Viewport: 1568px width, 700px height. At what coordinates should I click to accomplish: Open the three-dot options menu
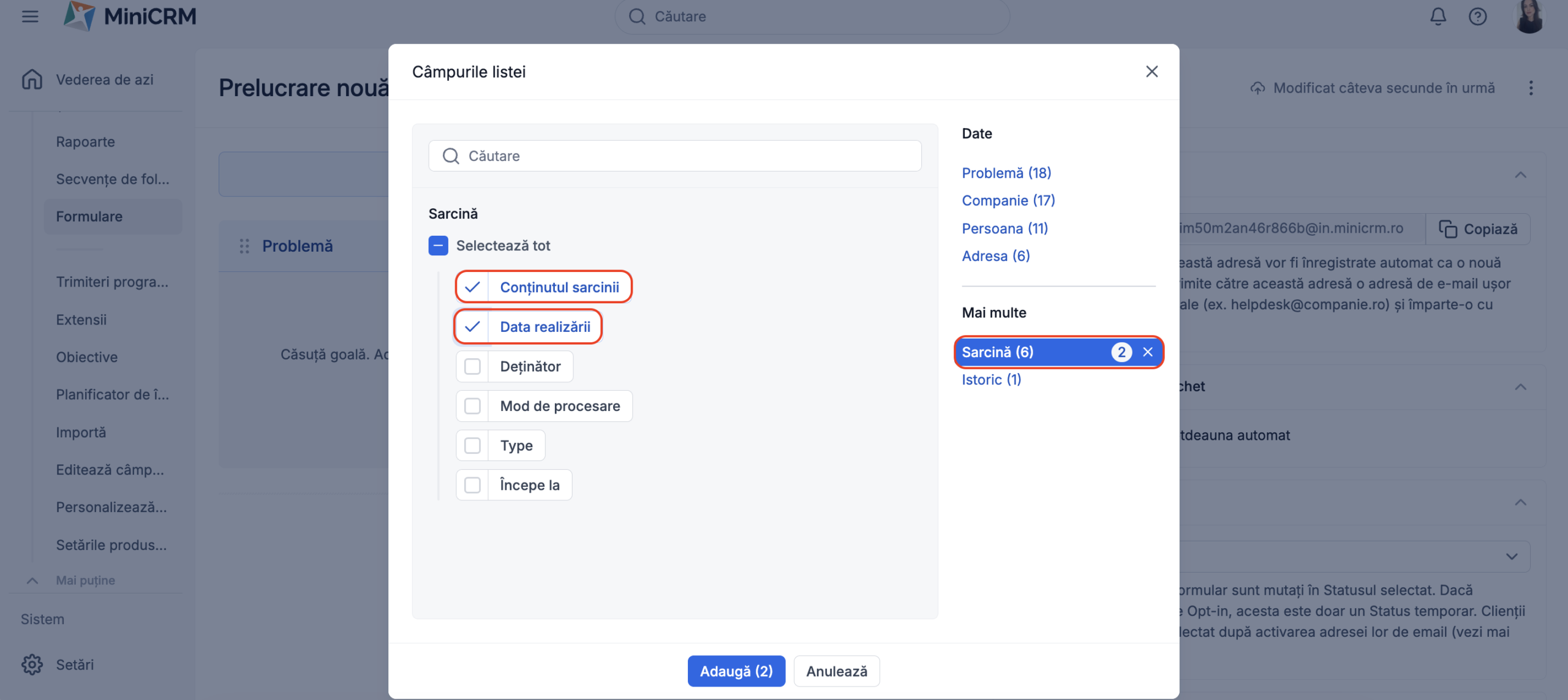[x=1531, y=88]
